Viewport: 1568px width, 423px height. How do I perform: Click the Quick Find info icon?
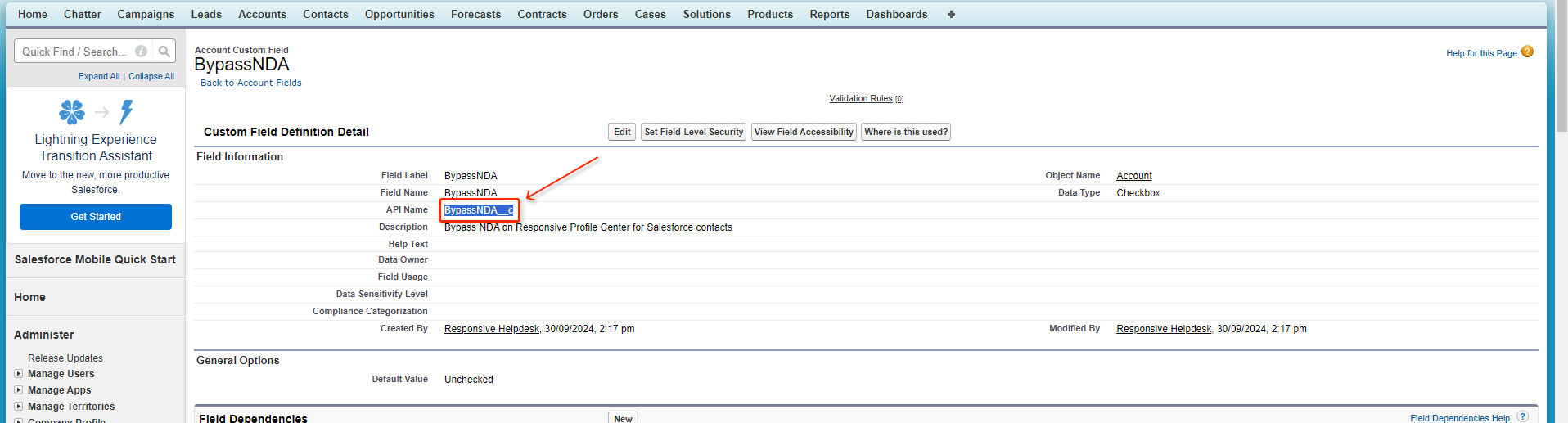141,52
